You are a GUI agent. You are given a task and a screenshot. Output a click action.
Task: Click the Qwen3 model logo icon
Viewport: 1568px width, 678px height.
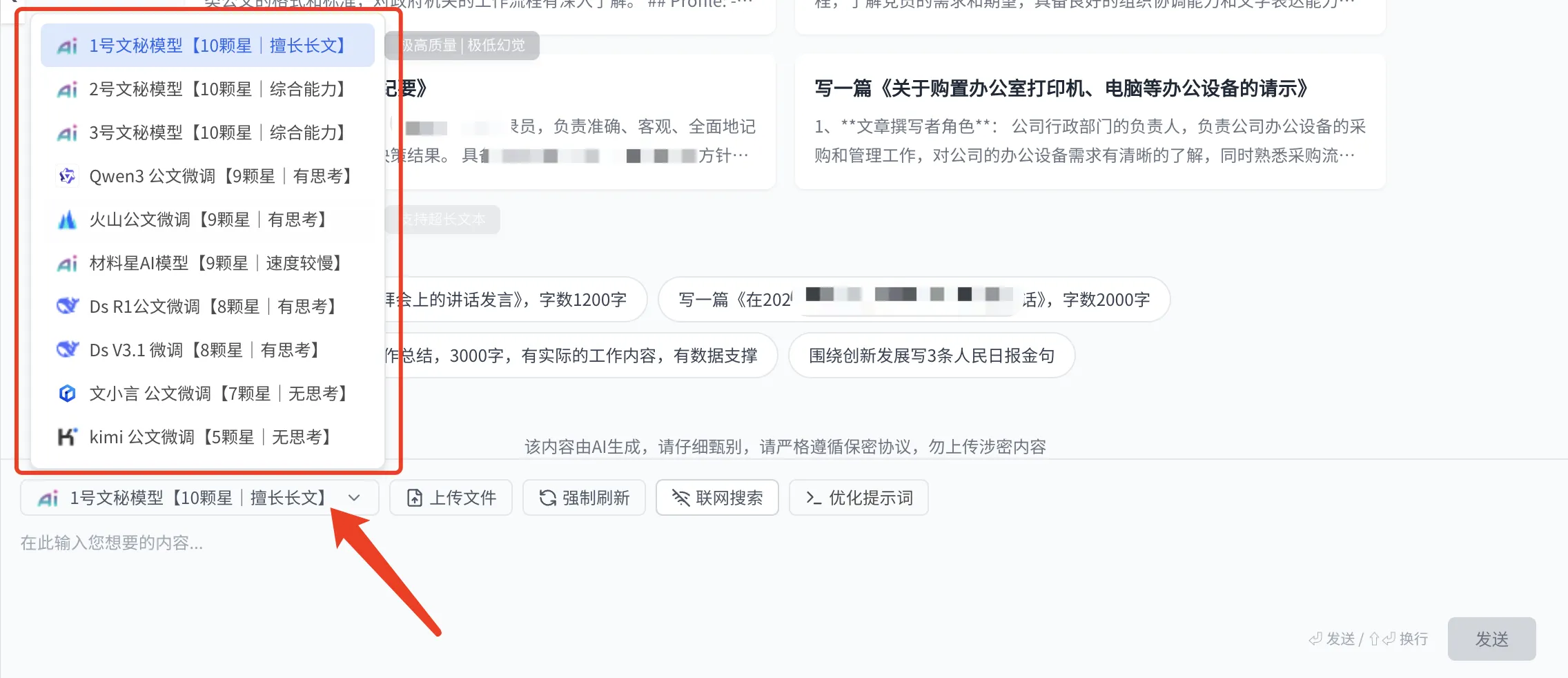click(67, 176)
